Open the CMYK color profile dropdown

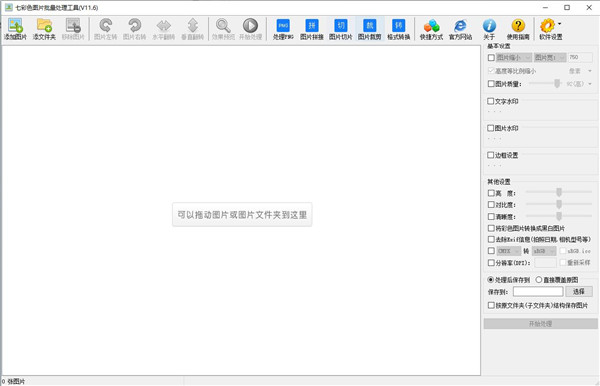[x=509, y=251]
